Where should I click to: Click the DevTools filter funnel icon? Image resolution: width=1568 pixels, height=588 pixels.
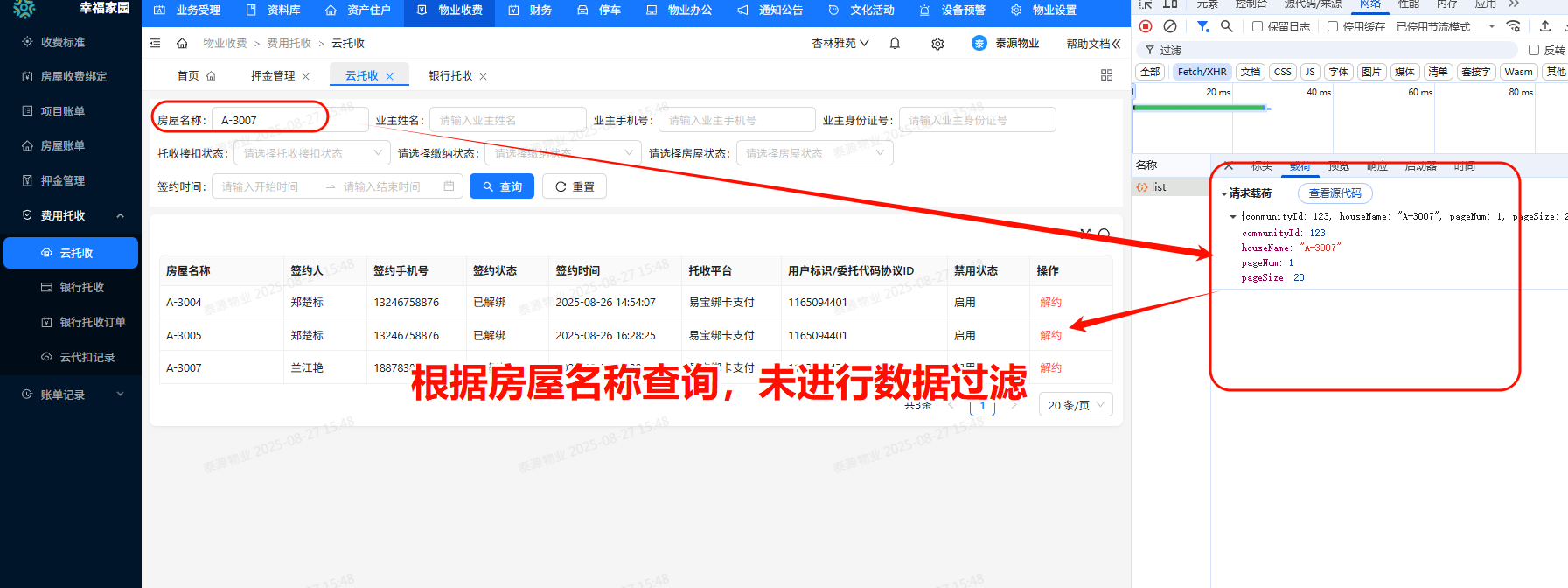click(x=1203, y=26)
